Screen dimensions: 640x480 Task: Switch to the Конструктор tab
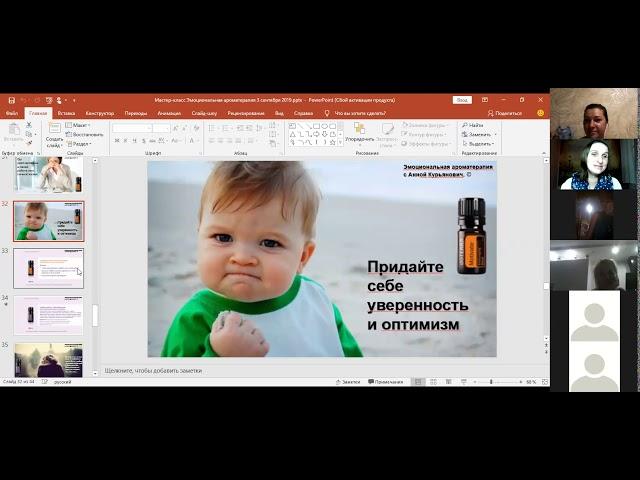click(100, 113)
